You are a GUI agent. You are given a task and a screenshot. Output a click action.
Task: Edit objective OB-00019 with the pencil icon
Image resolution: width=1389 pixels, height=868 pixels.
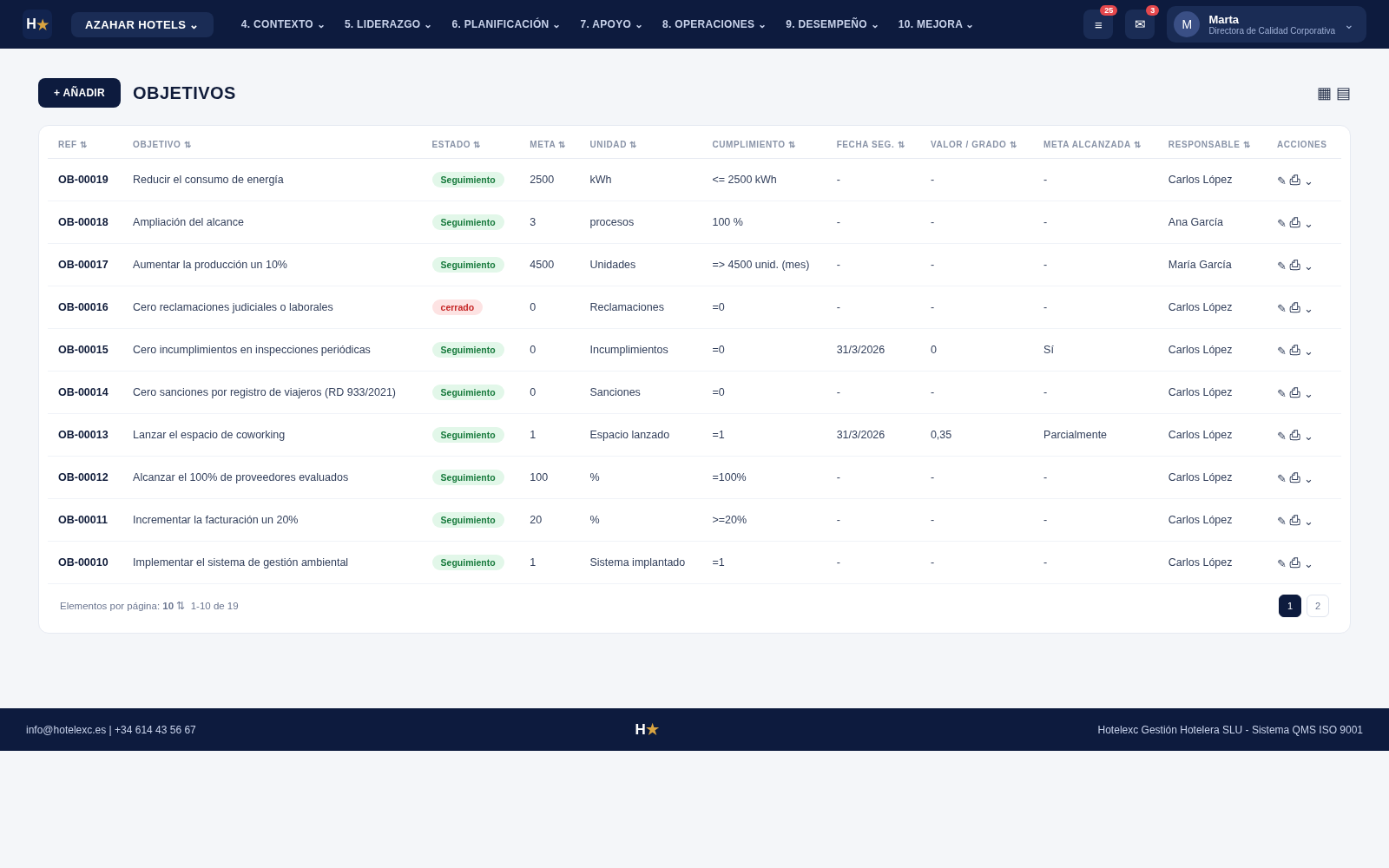(x=1281, y=181)
